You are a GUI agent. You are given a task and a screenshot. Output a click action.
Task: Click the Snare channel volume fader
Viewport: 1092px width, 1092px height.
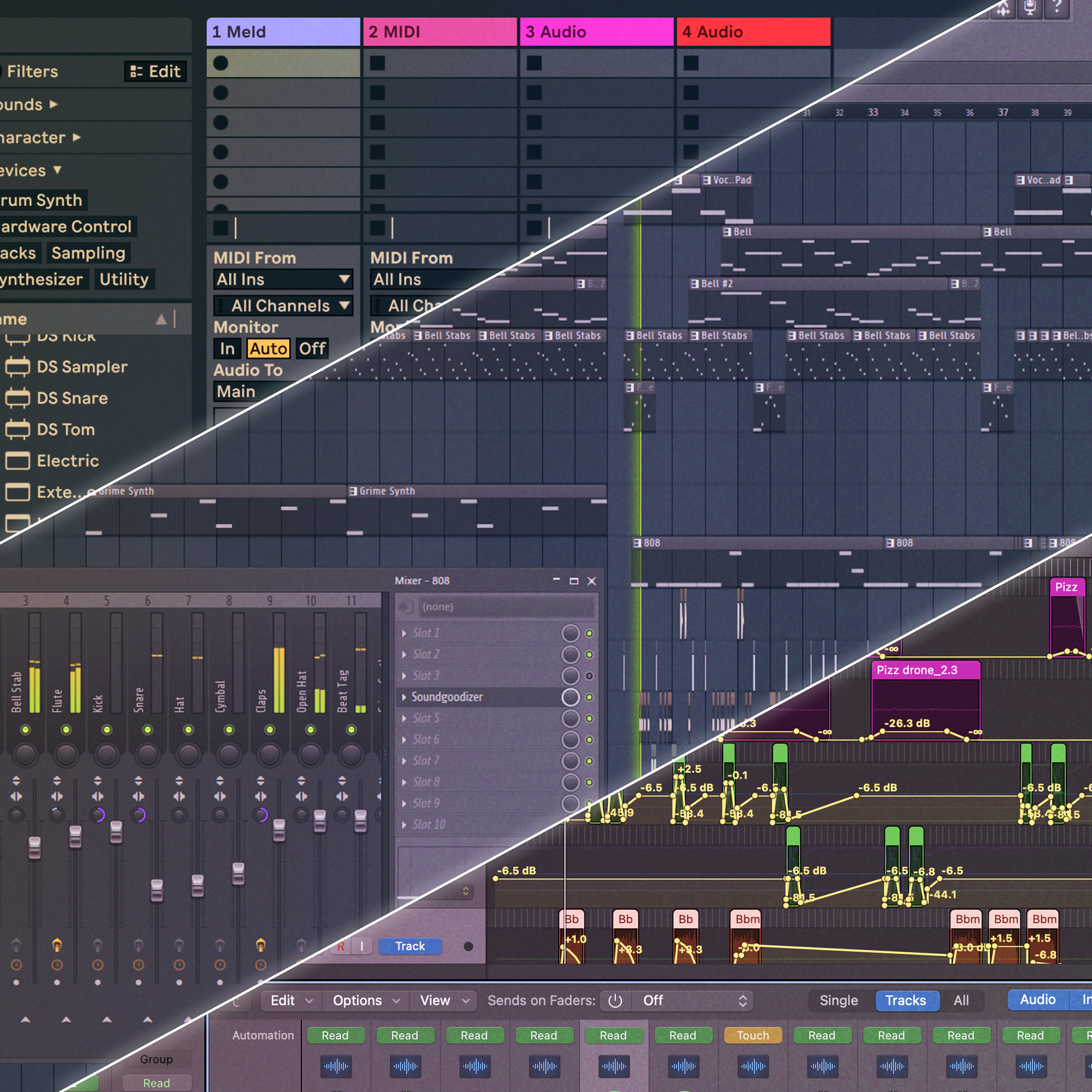tap(156, 891)
